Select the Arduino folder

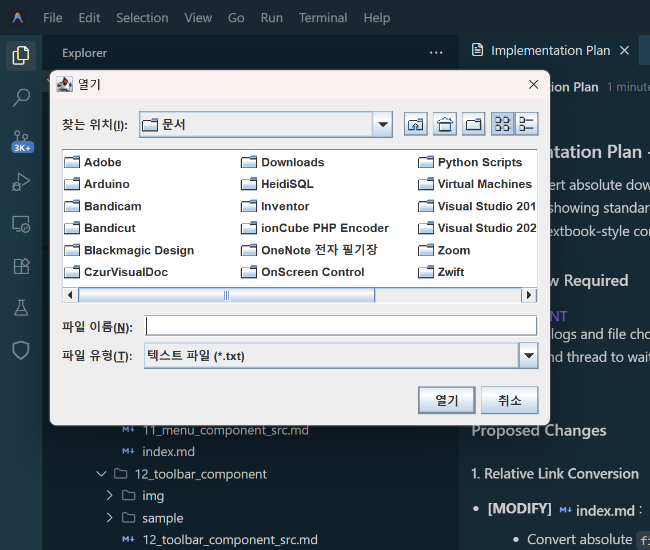(97, 184)
